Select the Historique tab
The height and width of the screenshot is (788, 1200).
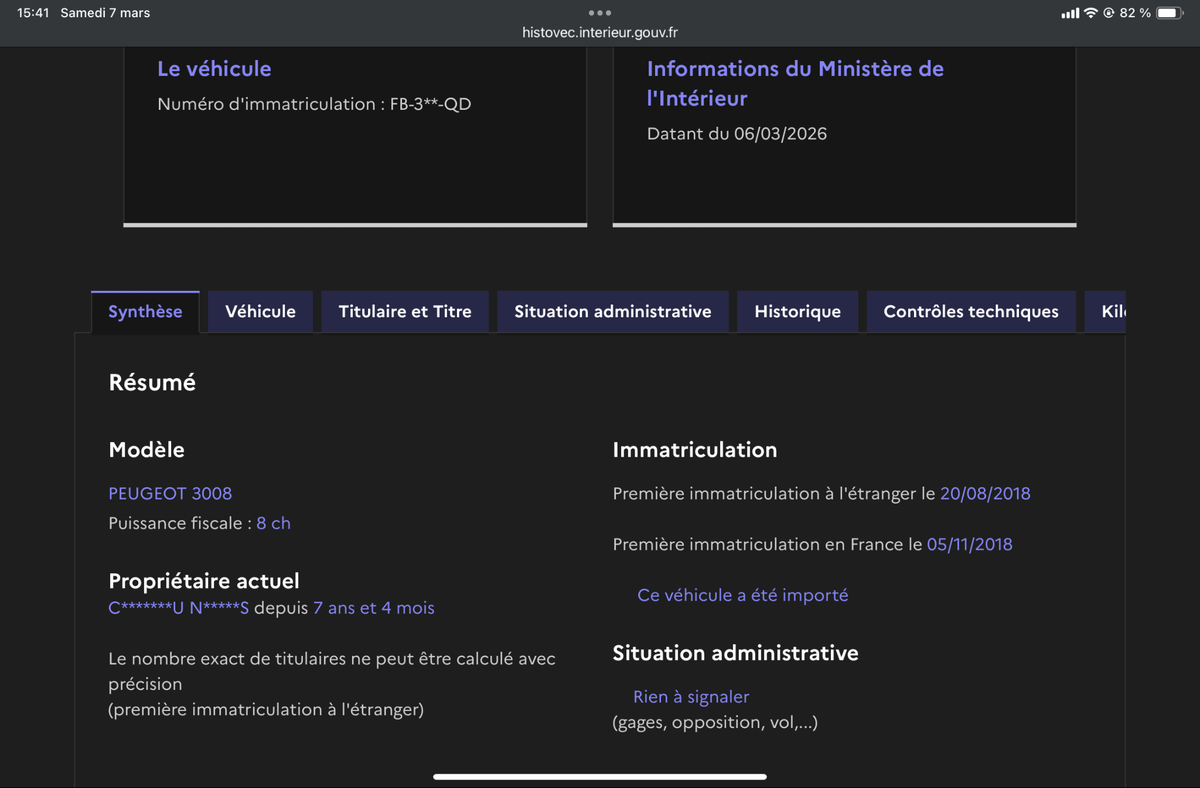pos(797,312)
